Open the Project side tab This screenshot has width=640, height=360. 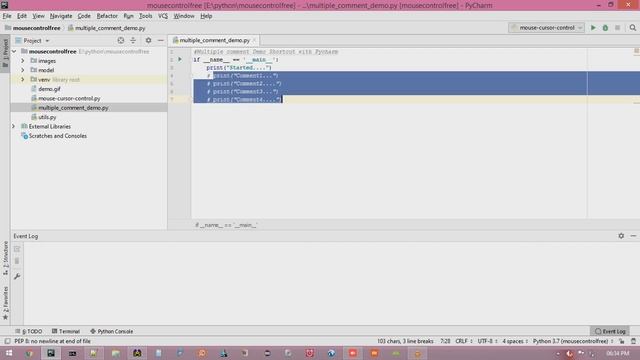coord(5,53)
